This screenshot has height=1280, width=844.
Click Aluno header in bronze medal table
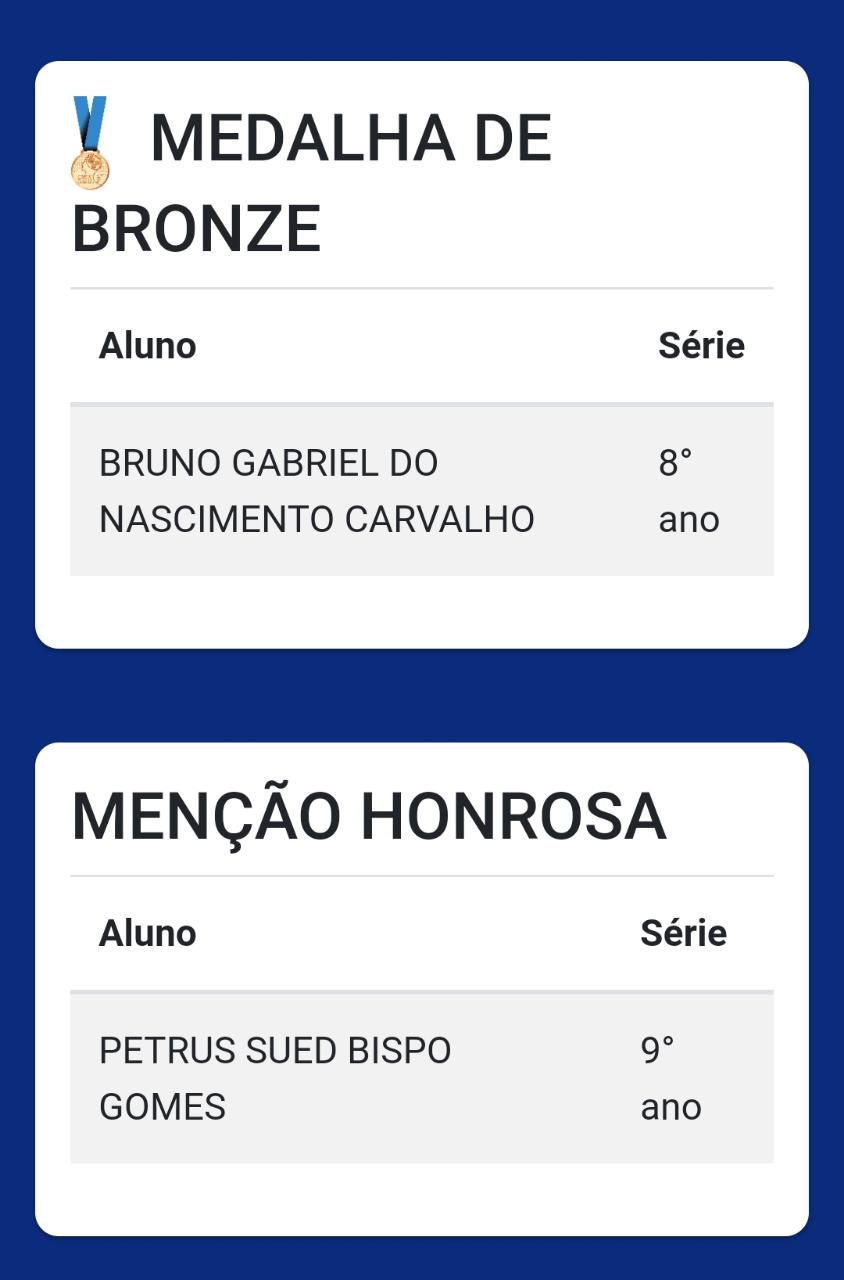click(x=147, y=346)
